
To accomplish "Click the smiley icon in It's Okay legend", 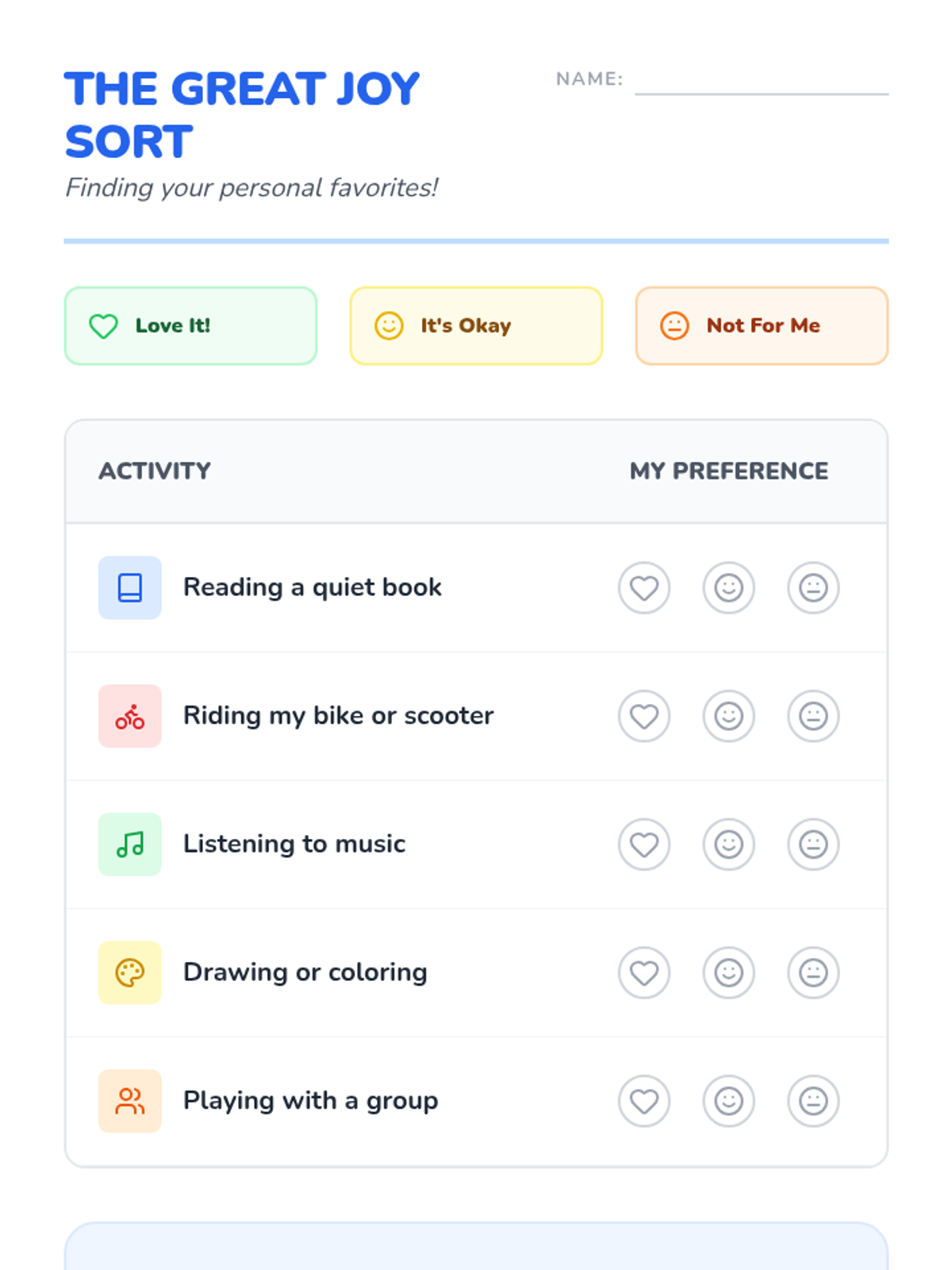I will coord(389,326).
